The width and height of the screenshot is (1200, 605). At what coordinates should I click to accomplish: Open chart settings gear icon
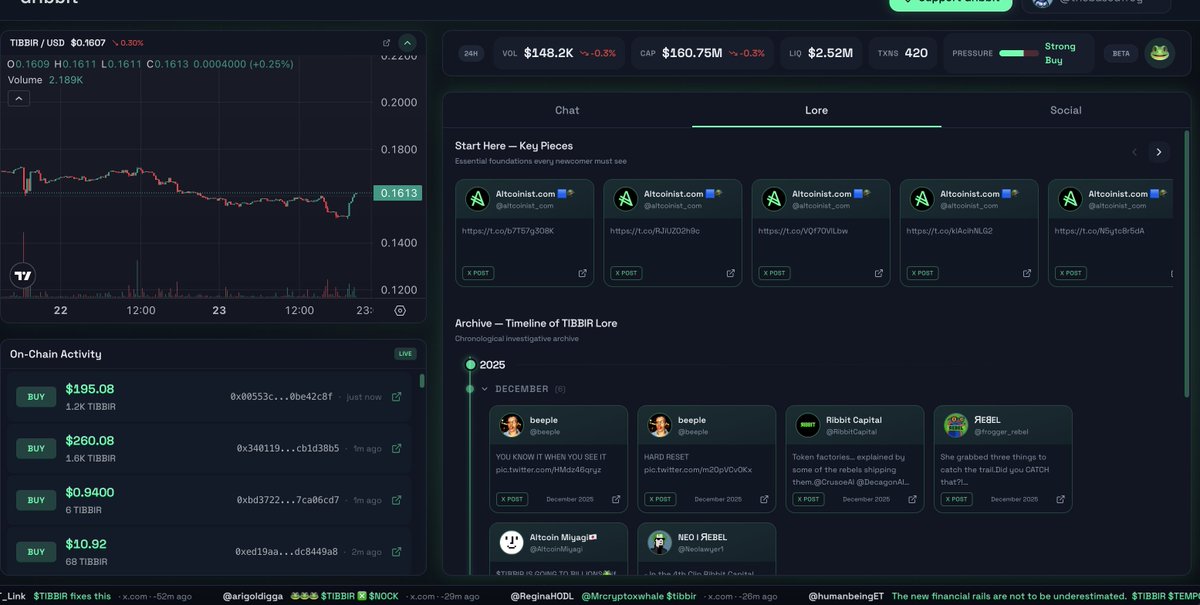pos(400,311)
